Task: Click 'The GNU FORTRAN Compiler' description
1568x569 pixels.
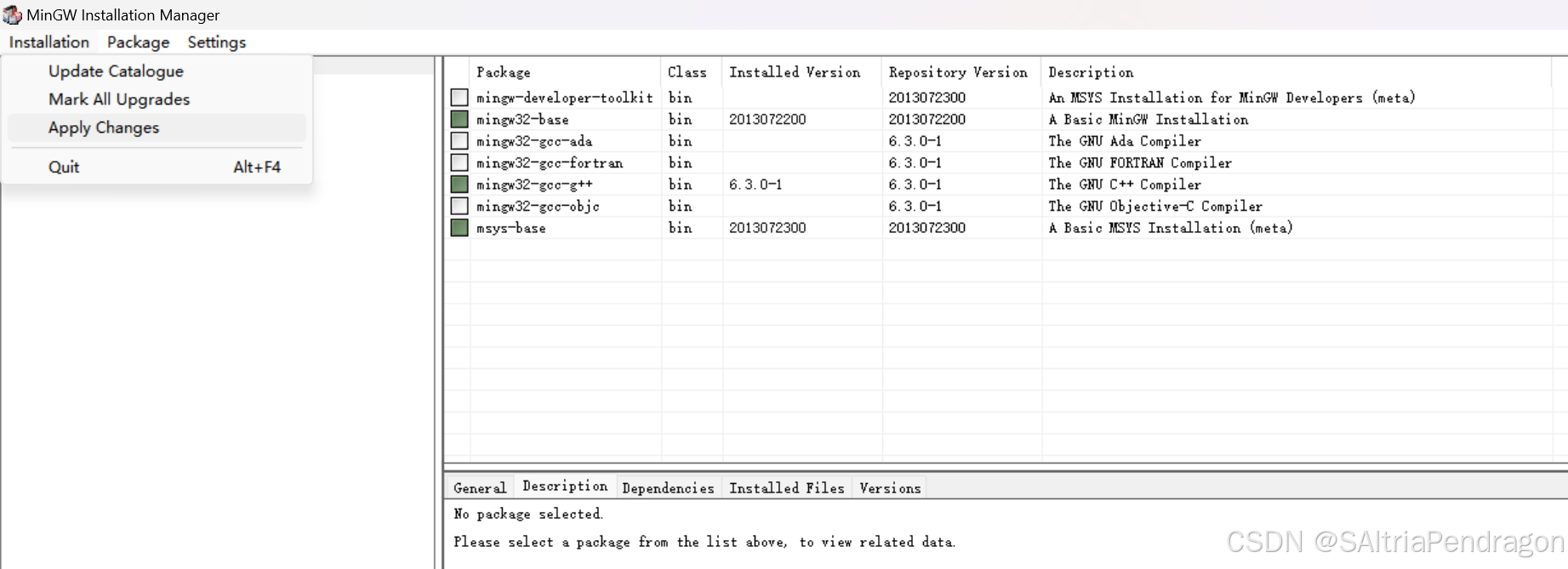Action: [x=1140, y=162]
